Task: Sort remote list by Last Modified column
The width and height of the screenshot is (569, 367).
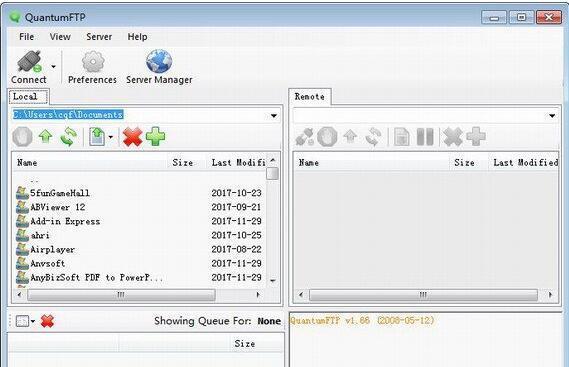Action: (525, 163)
